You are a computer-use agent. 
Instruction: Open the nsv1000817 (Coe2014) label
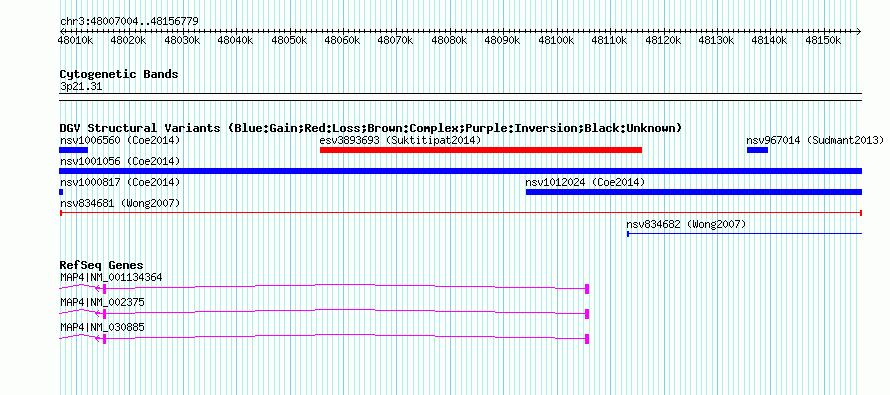(120, 182)
